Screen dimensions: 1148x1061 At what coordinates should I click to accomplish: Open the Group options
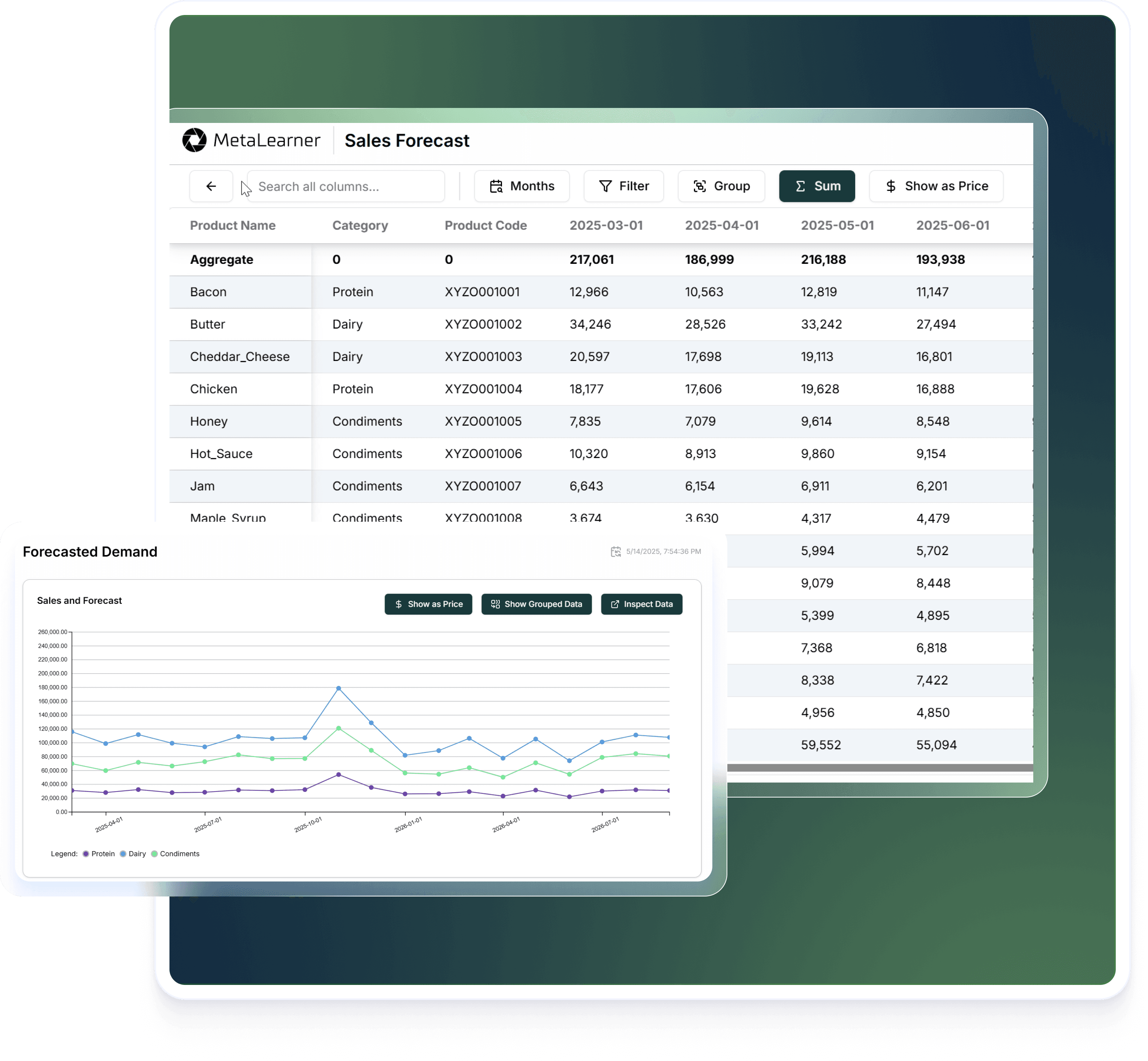pos(721,186)
